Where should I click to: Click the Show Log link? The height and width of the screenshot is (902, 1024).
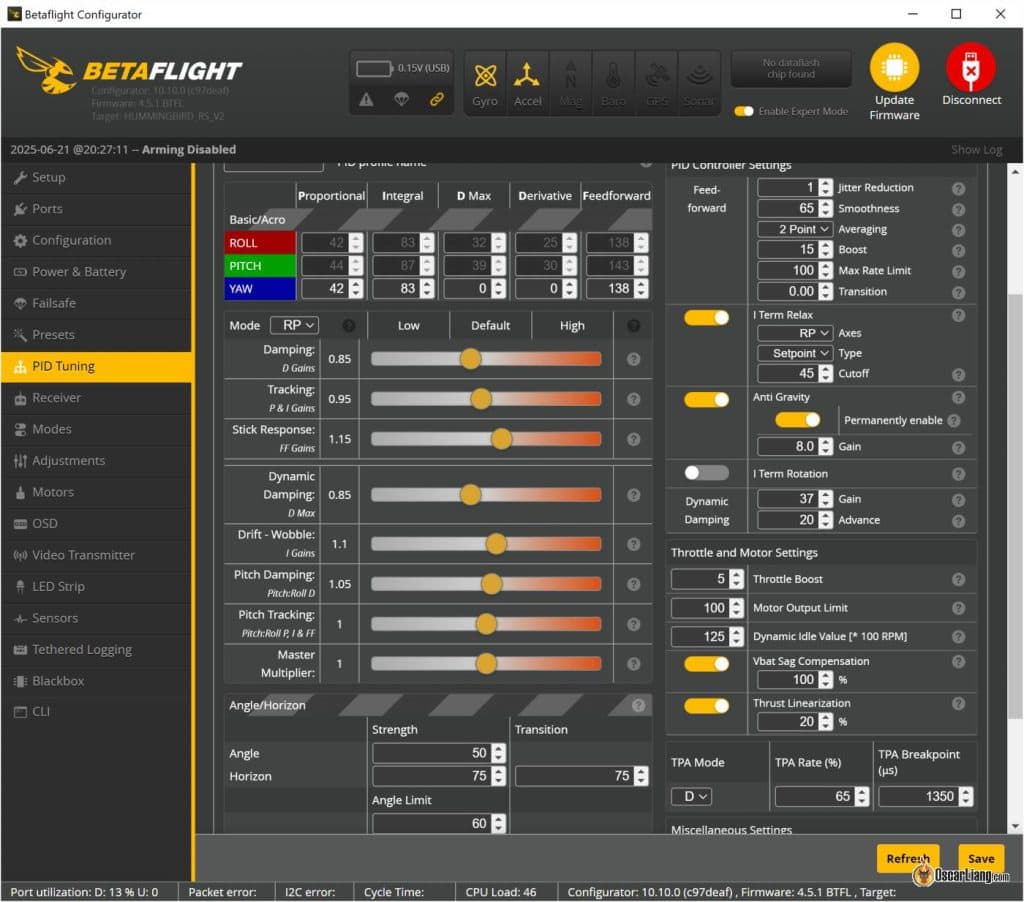tap(976, 150)
